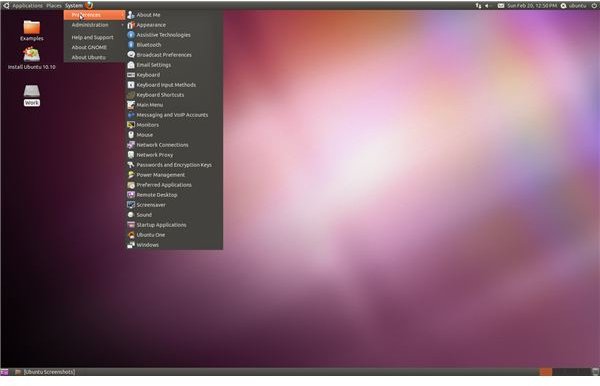Switch to the orange highlighted workspace
Viewport: 600px width, 386px height.
[x=546, y=371]
